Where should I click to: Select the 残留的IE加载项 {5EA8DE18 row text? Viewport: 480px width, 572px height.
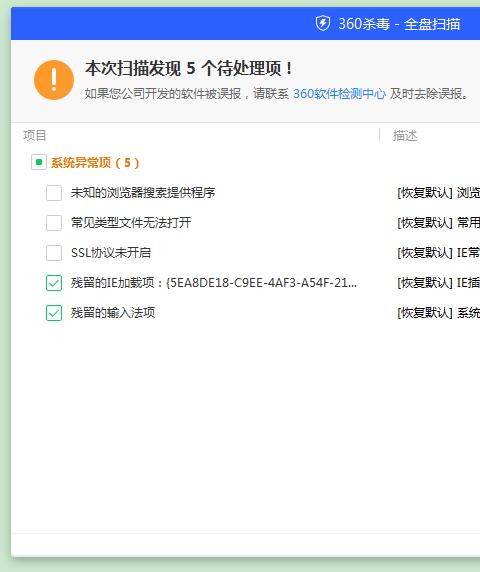click(214, 283)
